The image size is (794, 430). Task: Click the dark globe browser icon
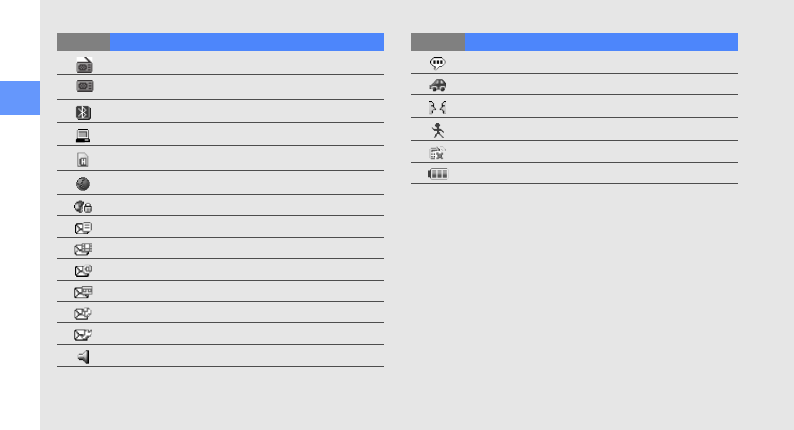click(83, 184)
